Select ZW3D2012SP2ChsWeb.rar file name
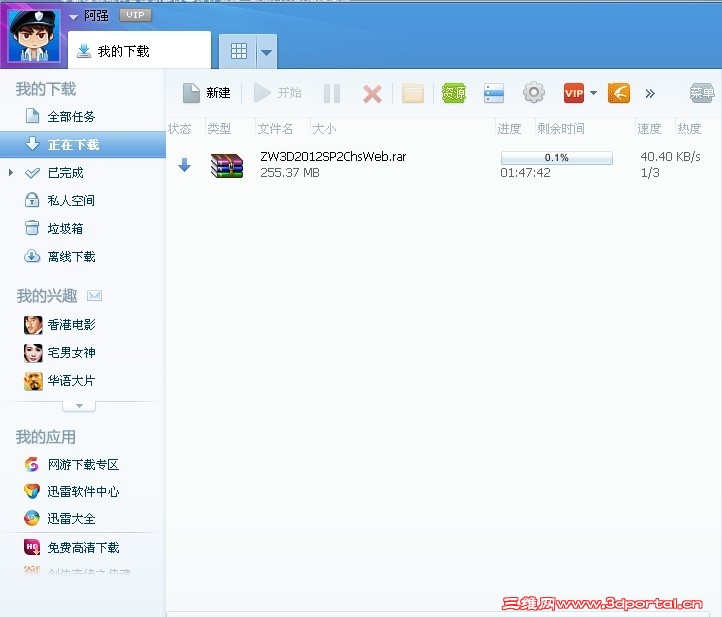Image resolution: width=722 pixels, height=617 pixels. click(x=333, y=157)
